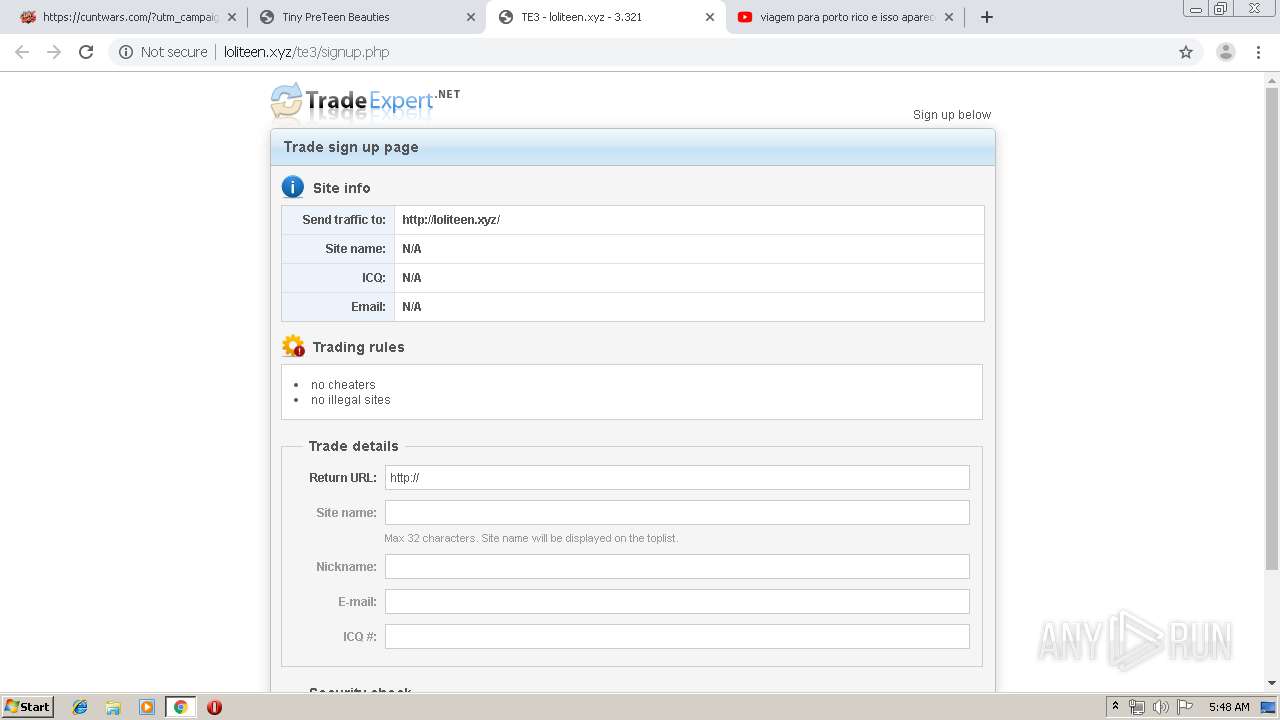Screen dimensions: 1280x720
Task: Click the vertical scrollbar thumb
Action: coord(1272,328)
